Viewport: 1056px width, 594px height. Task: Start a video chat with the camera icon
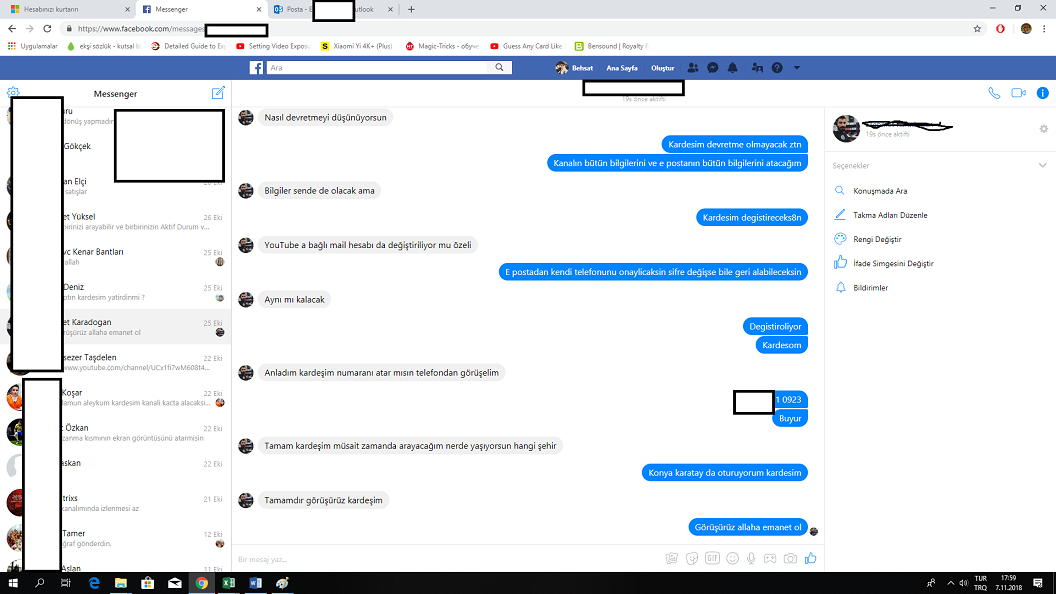pyautogui.click(x=1018, y=93)
